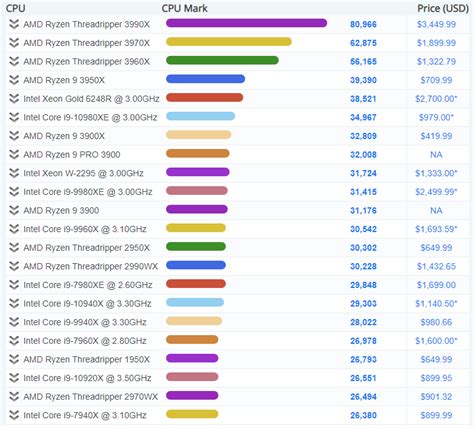Expand the Intel Core i9-9960X row chevron
This screenshot has width=474, height=427.
(14, 229)
